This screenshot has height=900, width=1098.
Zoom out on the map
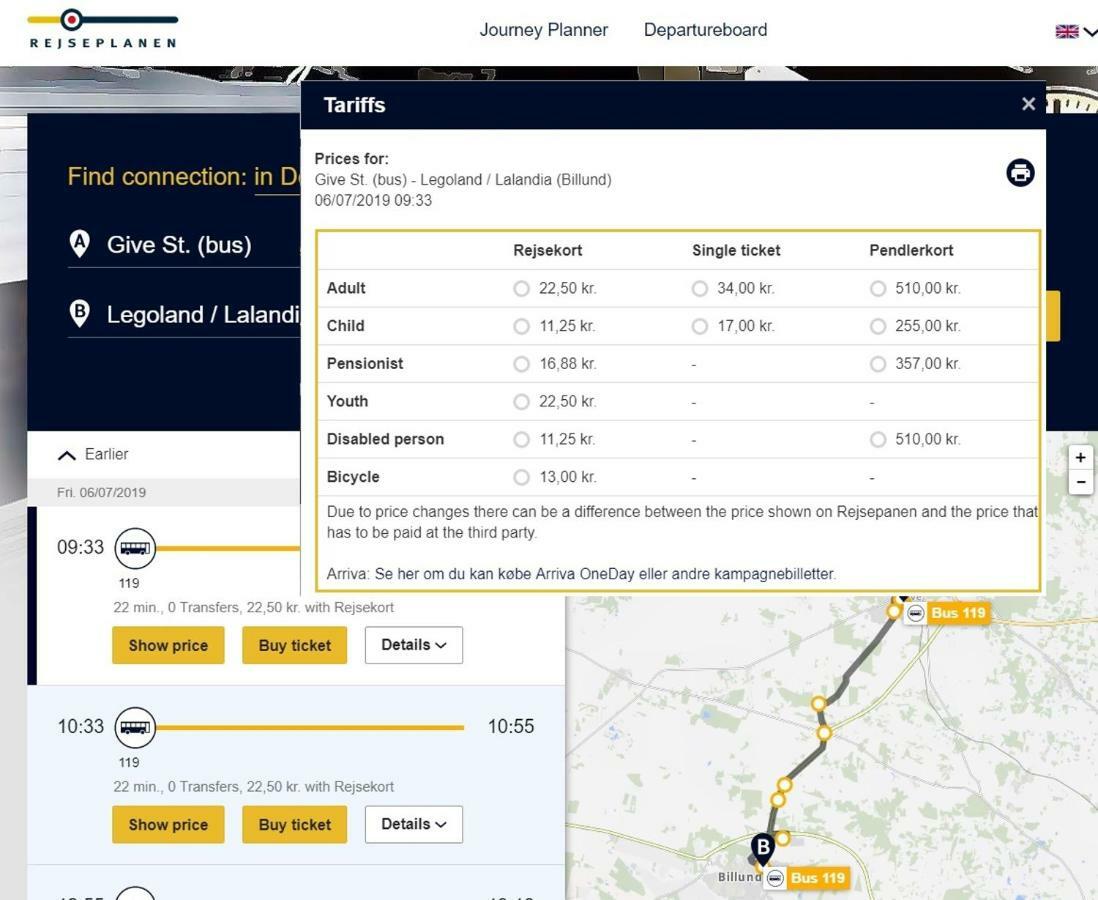click(x=1080, y=483)
